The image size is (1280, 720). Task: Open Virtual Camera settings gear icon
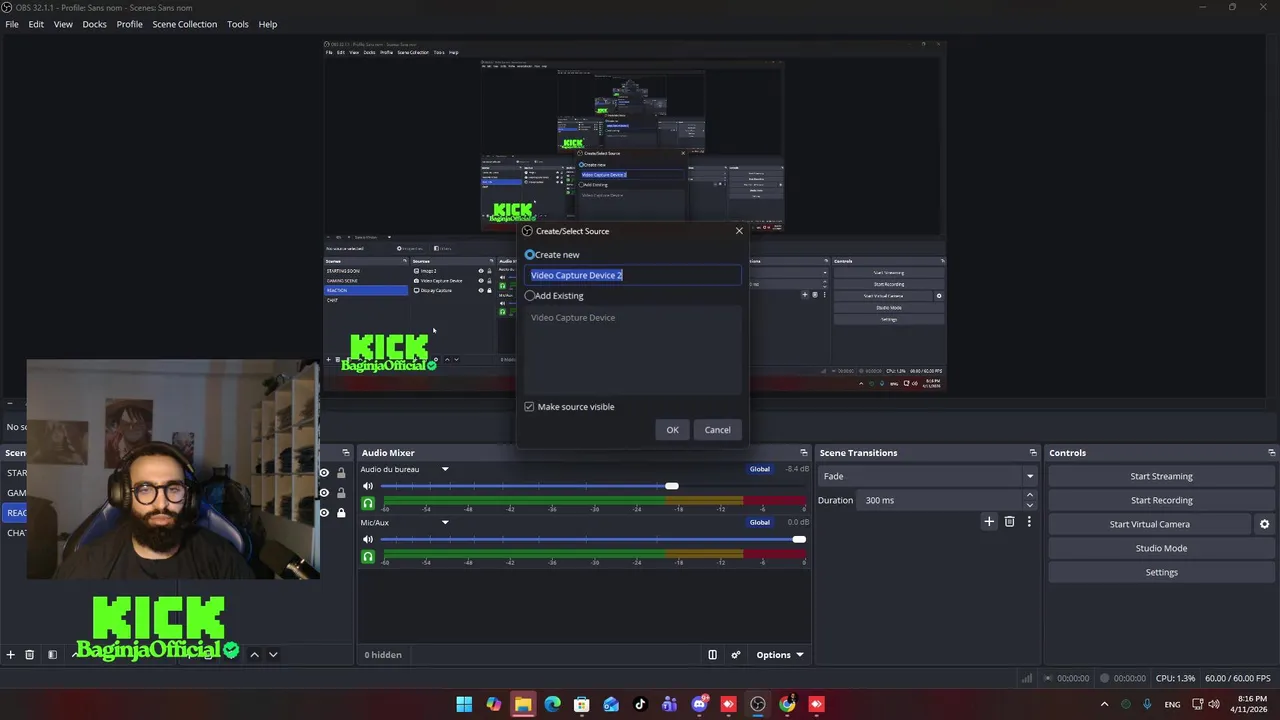click(1264, 524)
